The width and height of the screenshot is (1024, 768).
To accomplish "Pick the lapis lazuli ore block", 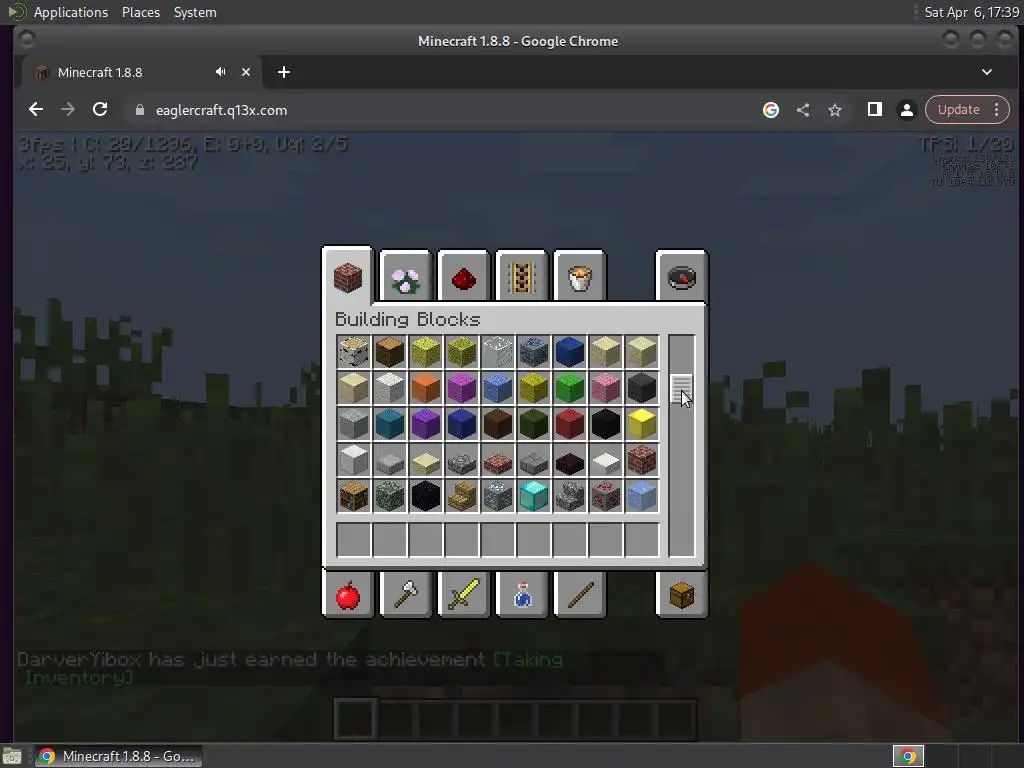I will (534, 352).
